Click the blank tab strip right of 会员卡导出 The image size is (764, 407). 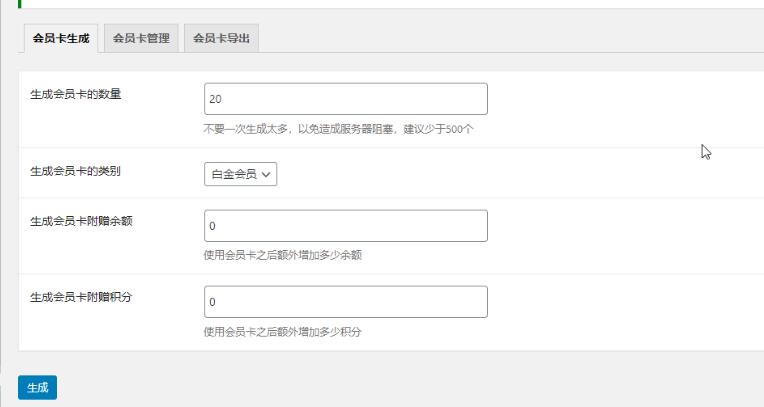(x=512, y=38)
